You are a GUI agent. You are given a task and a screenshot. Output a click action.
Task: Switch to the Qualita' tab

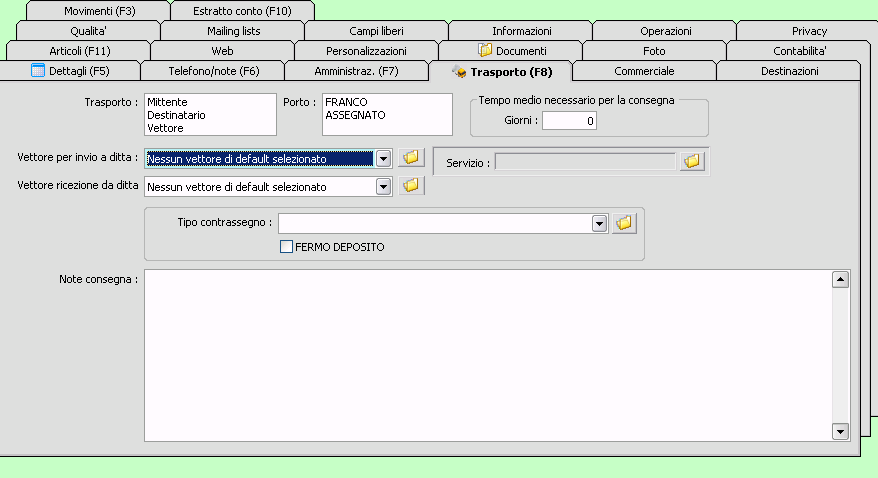88,31
